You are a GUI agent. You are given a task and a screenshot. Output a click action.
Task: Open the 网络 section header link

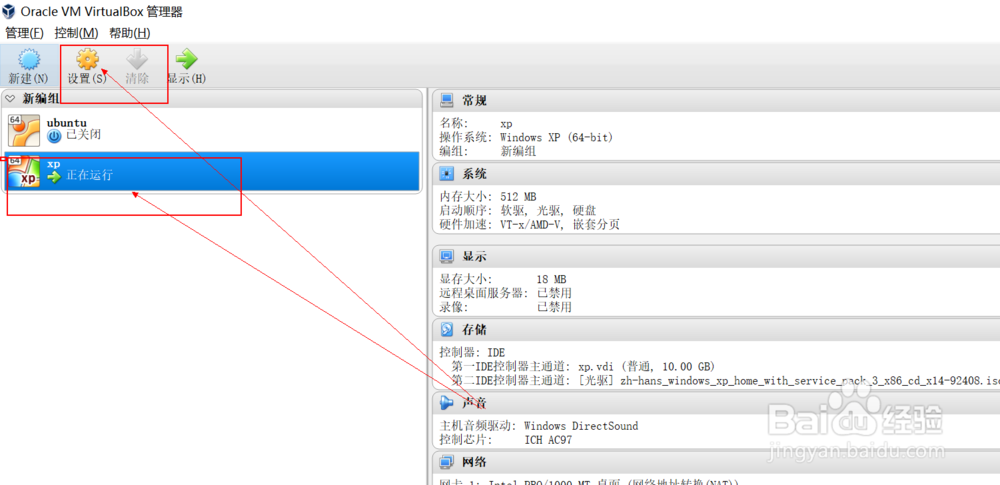tap(474, 461)
